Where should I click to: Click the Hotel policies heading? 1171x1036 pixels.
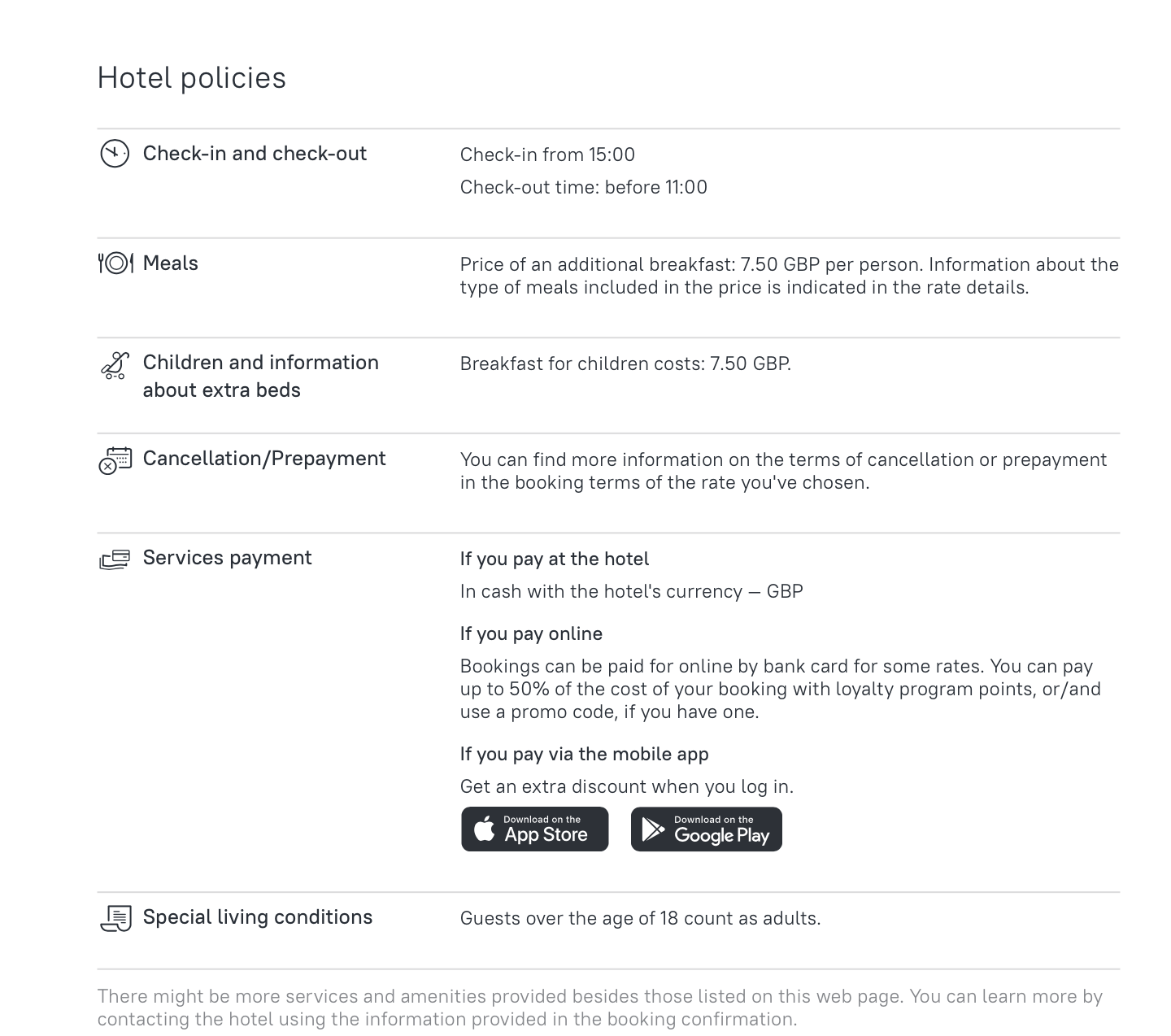(x=192, y=78)
